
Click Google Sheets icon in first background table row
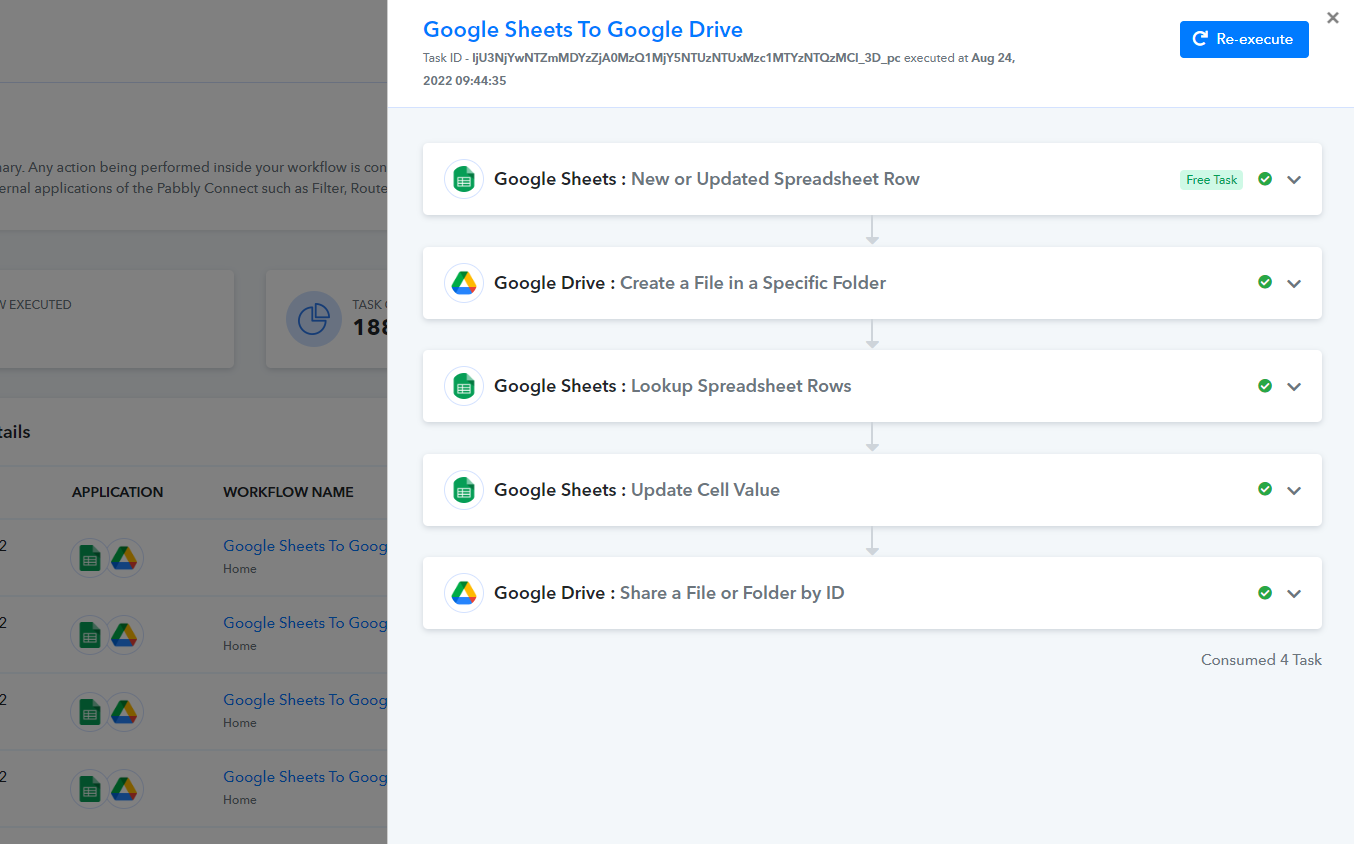click(x=89, y=558)
